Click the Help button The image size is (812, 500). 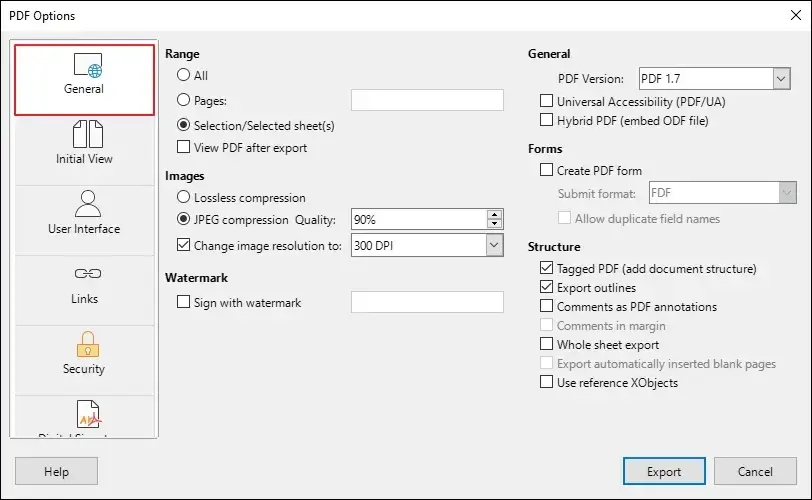(56, 472)
